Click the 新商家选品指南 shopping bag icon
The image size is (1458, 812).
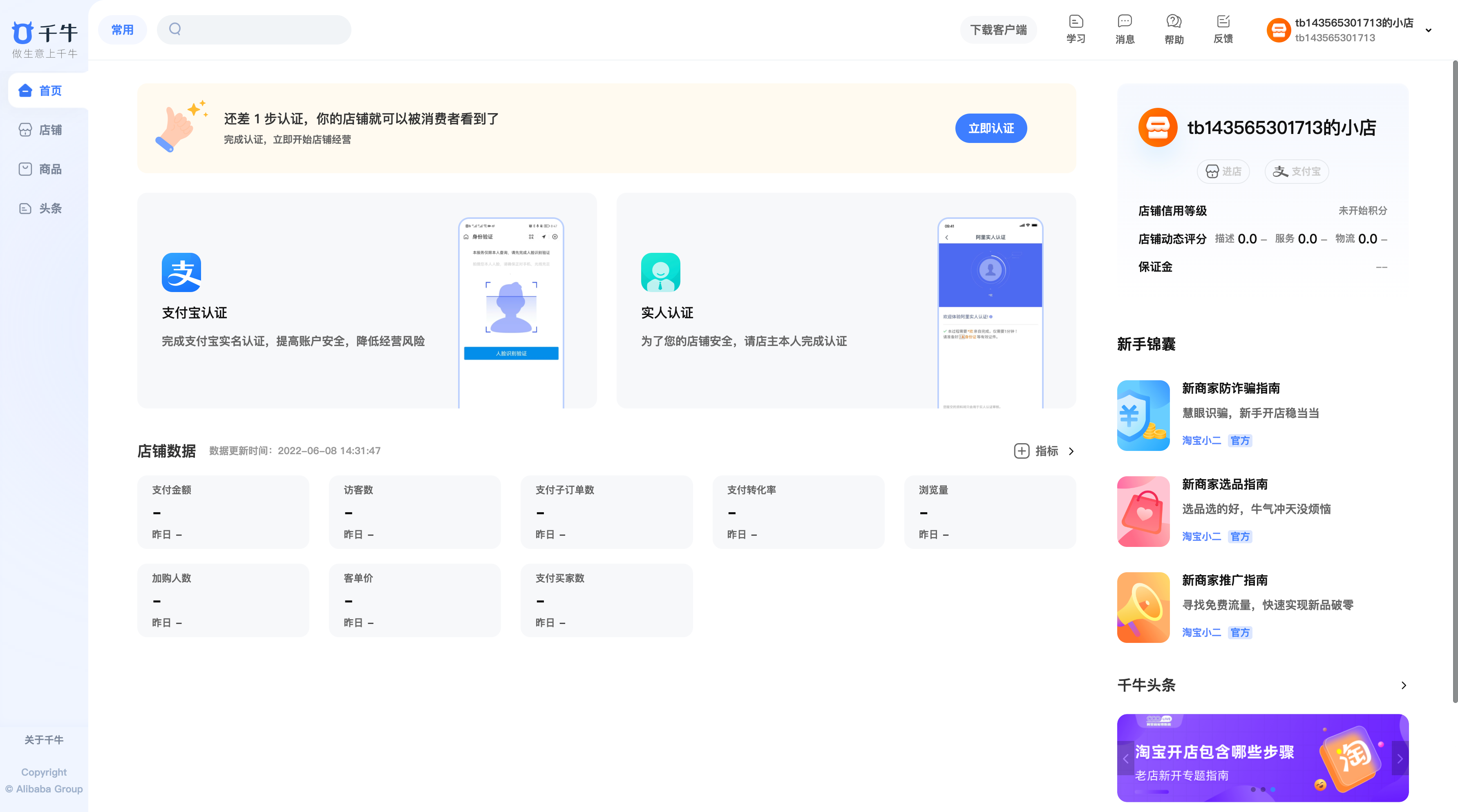[x=1143, y=511]
